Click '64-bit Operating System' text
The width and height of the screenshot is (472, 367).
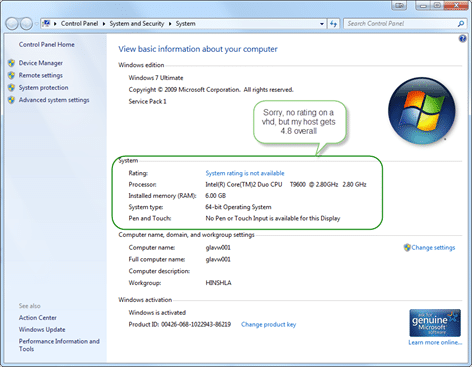tap(238, 207)
